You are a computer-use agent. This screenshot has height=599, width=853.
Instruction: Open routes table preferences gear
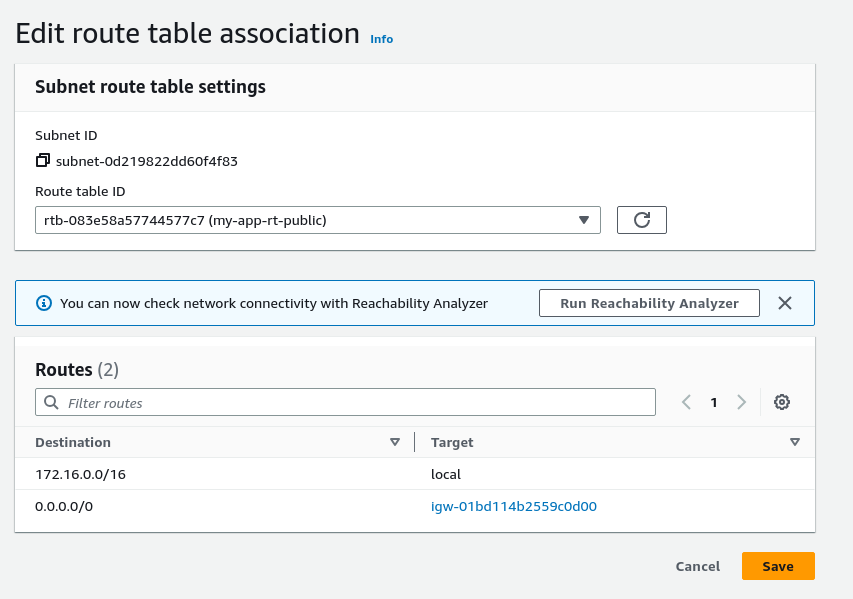click(x=782, y=402)
